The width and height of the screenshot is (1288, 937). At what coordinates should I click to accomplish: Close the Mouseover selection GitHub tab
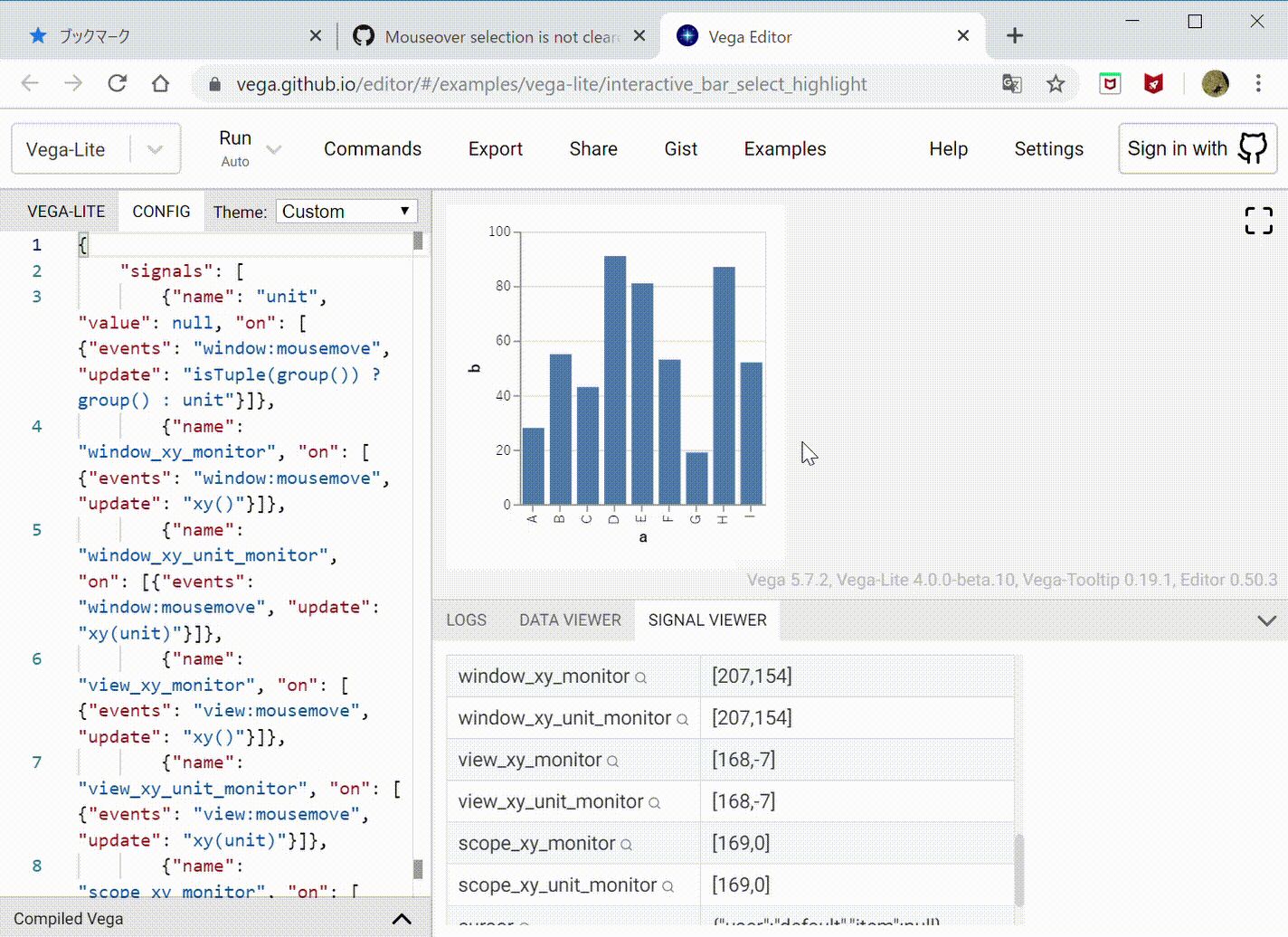639,35
